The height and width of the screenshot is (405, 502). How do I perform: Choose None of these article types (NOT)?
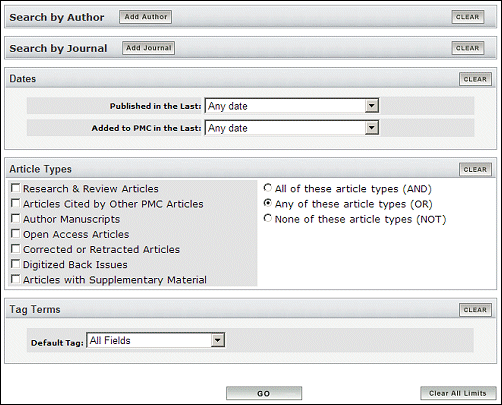coord(268,218)
